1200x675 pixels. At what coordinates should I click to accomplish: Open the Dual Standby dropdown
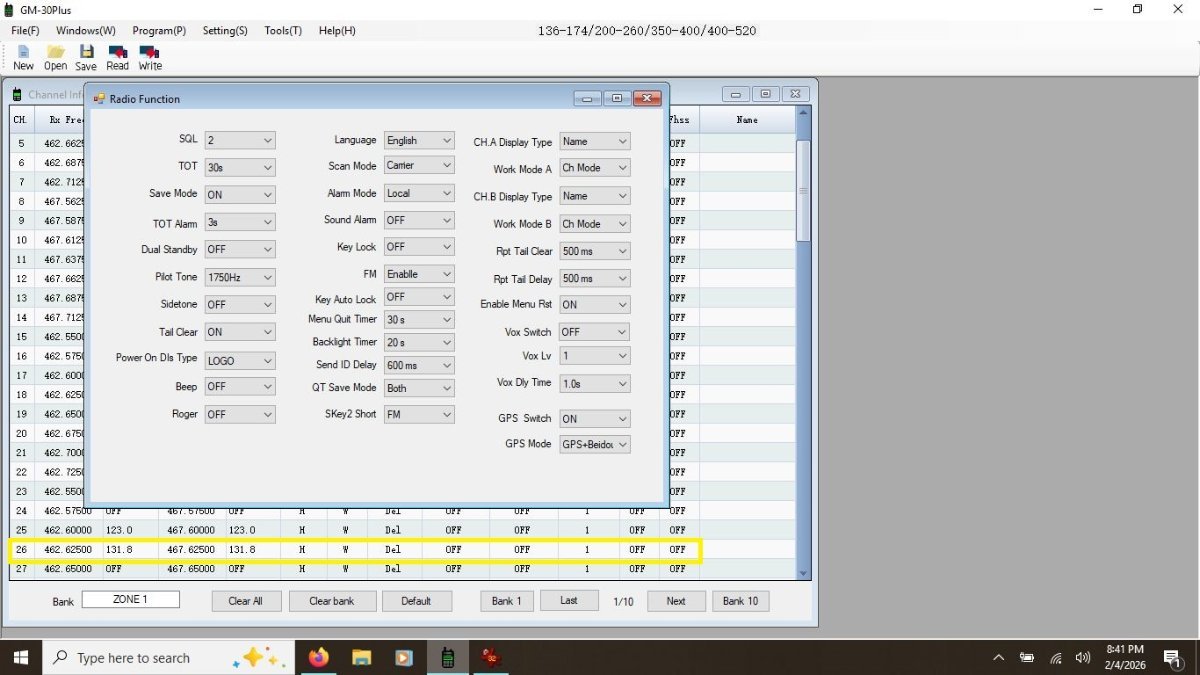tap(240, 250)
